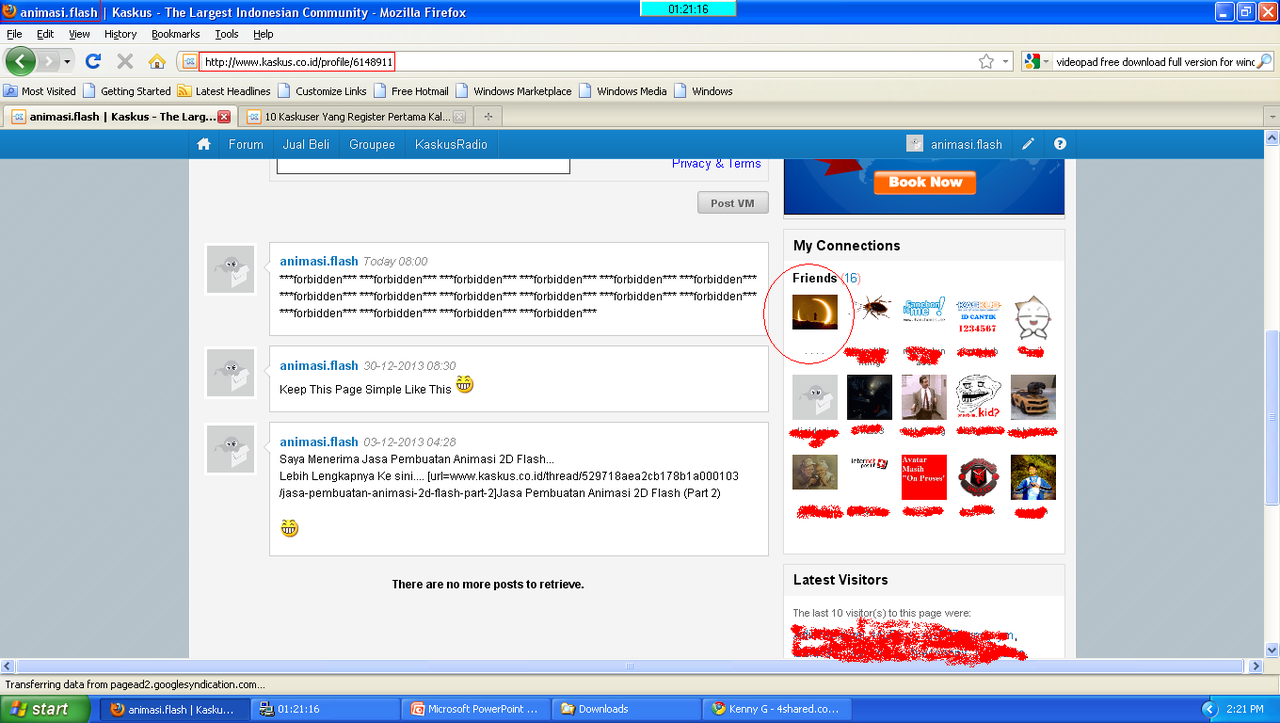Open Windows Marketplace bookmark
1280x723 pixels.
[513, 91]
